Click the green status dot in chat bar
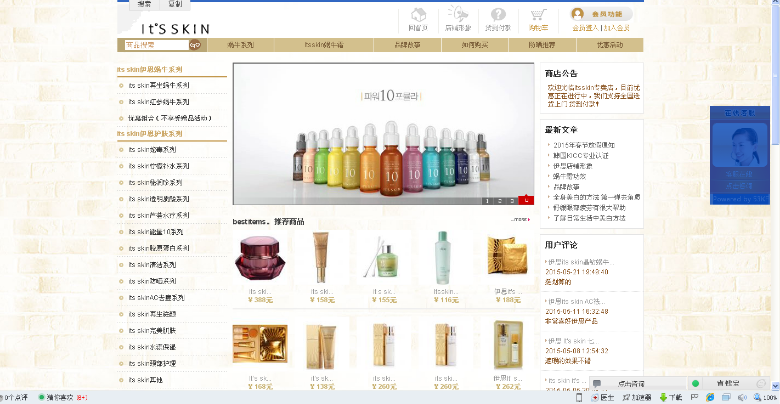 coord(695,384)
